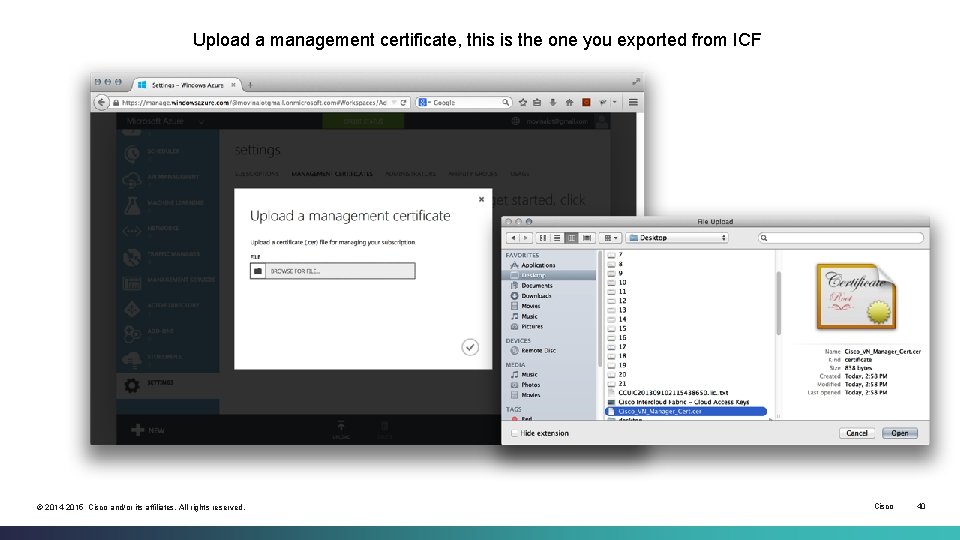Click Cancel in the File Upload dialog
960x540 pixels.
857,433
